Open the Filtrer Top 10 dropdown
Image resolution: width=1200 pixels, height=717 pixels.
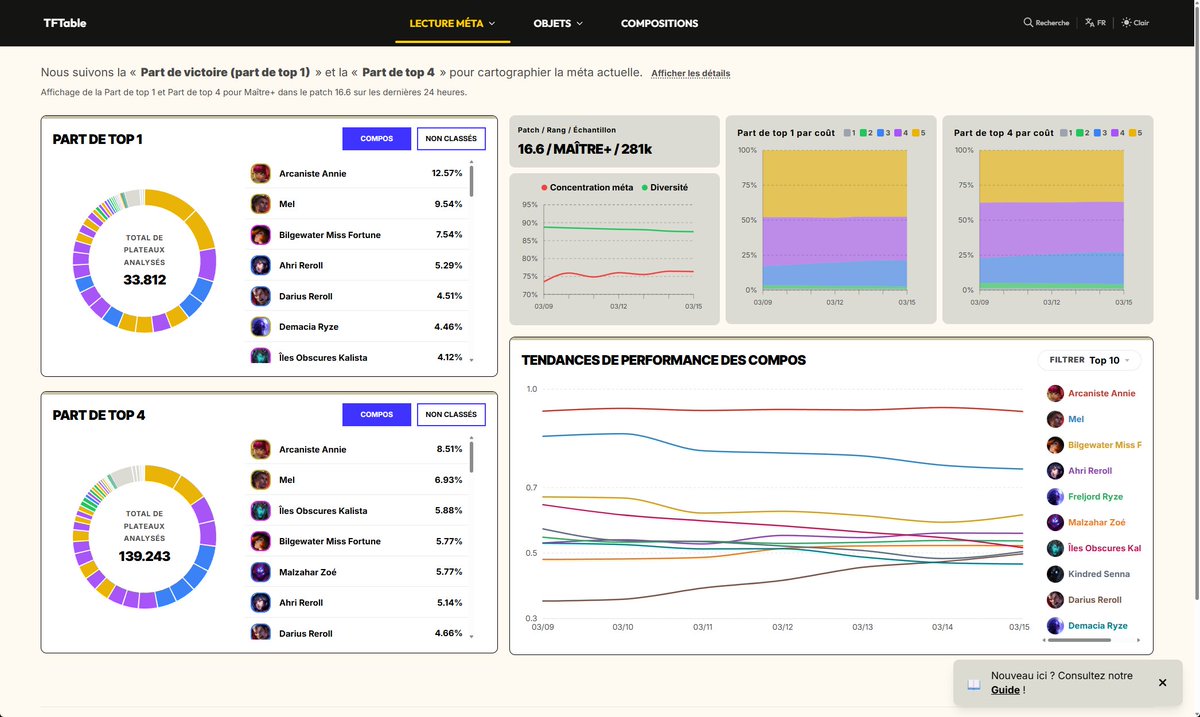[x=1089, y=360]
